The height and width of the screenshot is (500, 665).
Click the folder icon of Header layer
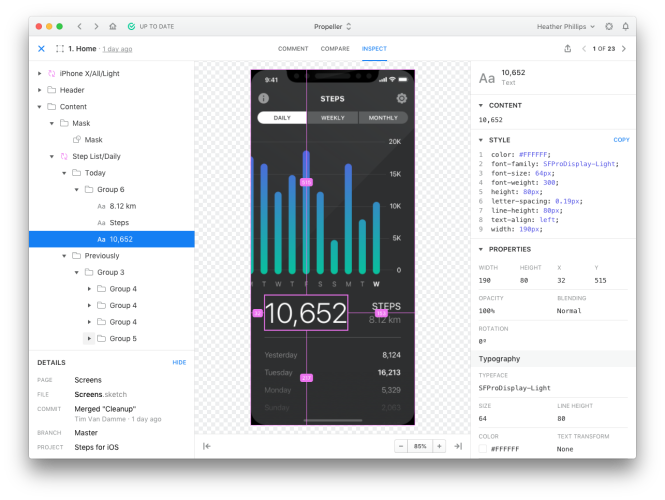(x=52, y=90)
